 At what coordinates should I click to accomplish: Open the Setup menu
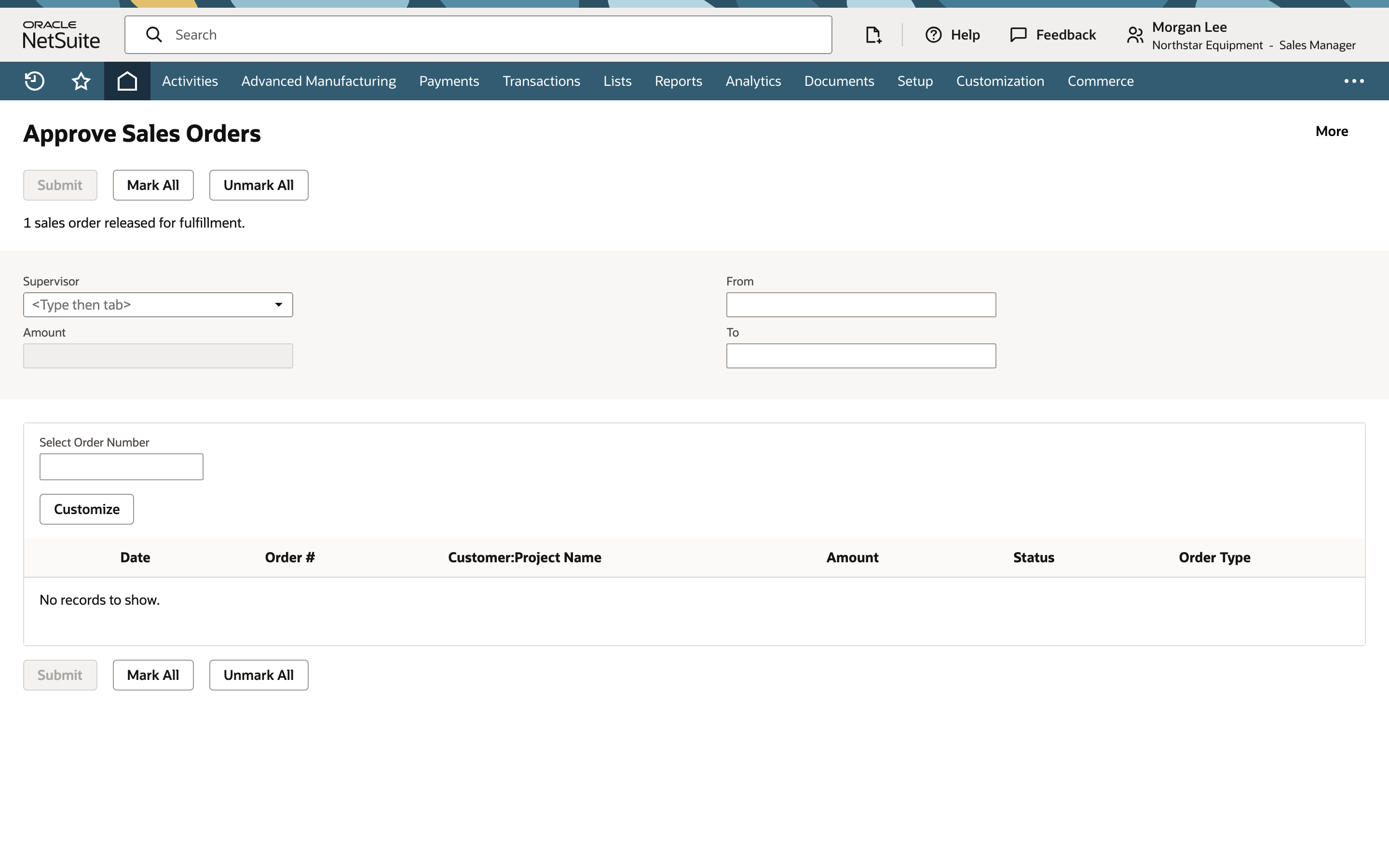coord(915,81)
